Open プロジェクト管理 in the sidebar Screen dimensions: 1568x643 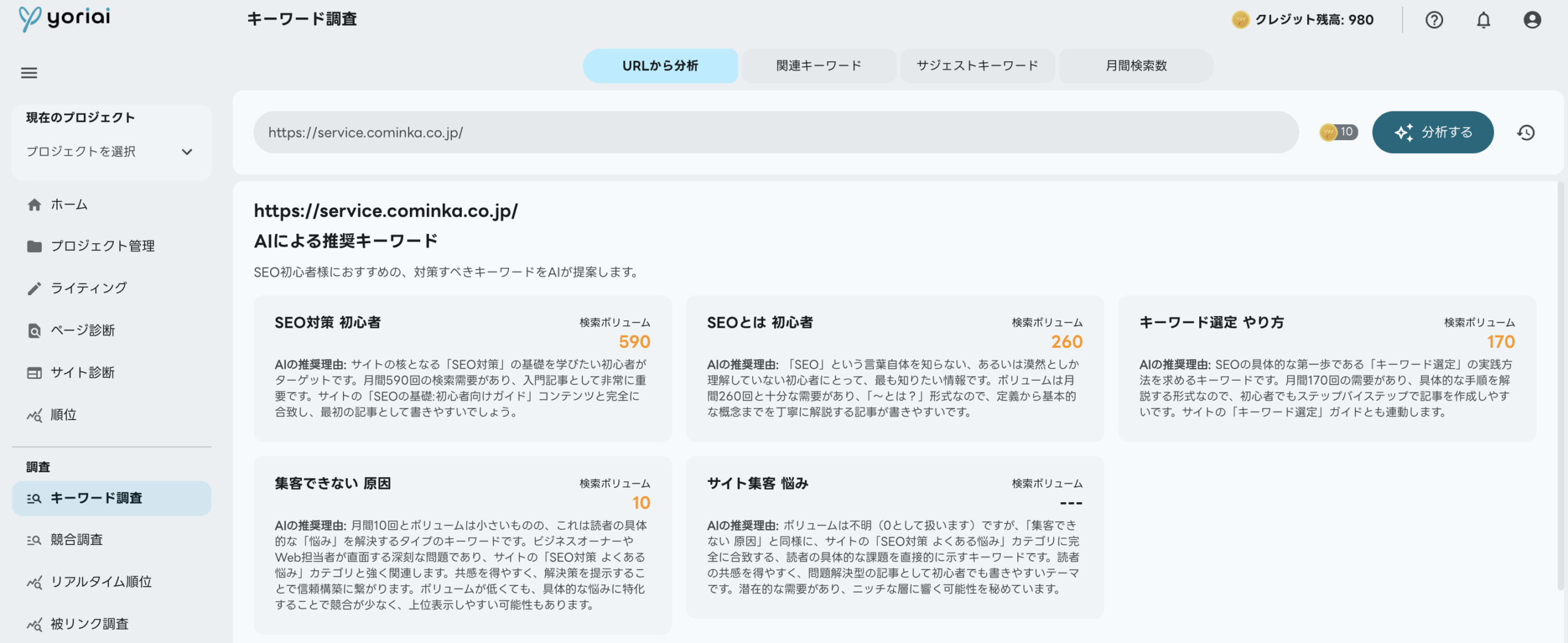point(102,246)
